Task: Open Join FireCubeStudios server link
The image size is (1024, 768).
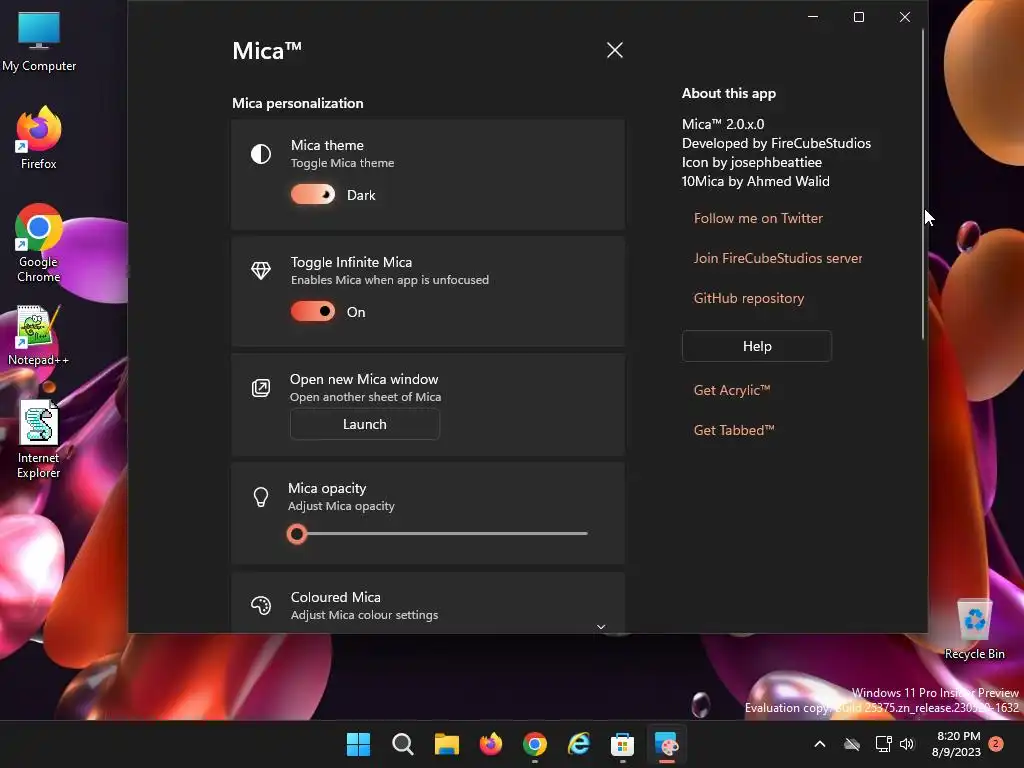Action: coord(778,258)
